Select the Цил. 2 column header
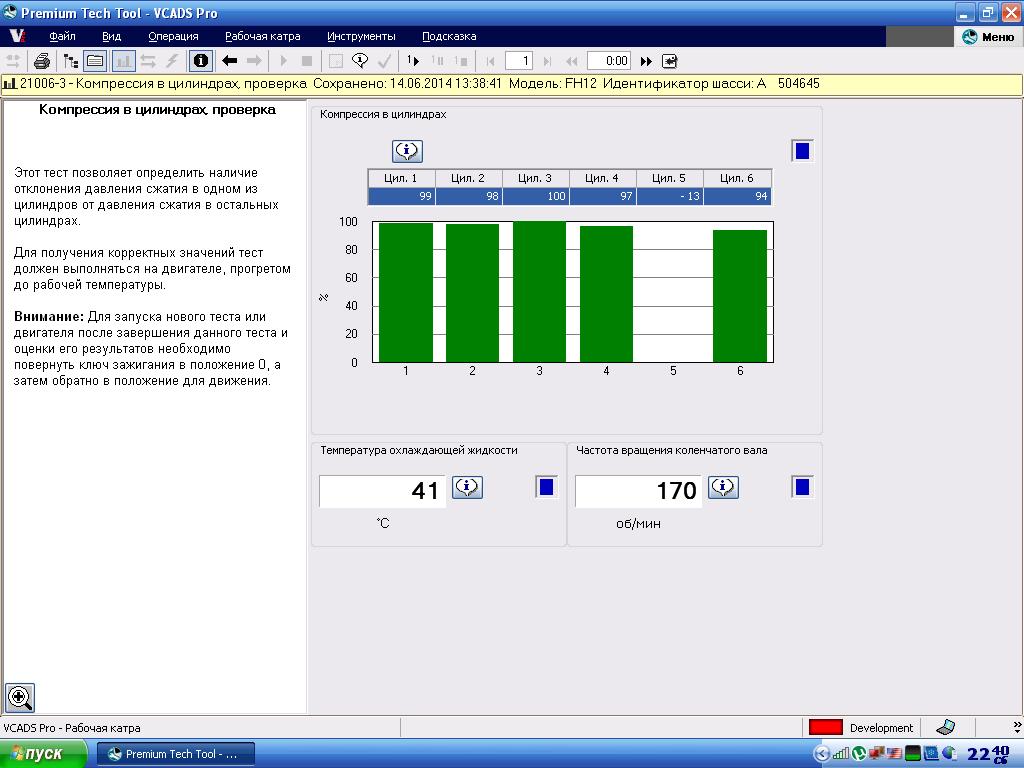 [x=468, y=178]
